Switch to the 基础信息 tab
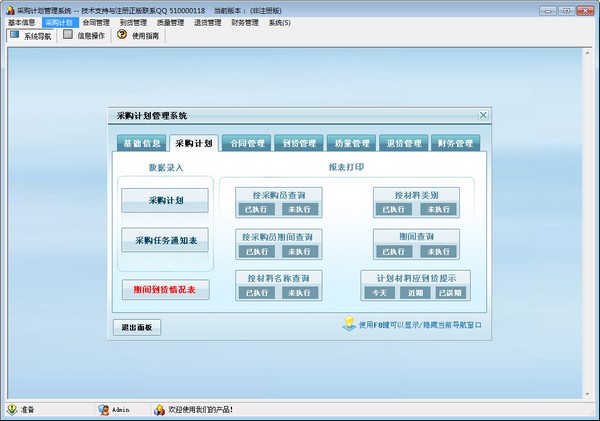Image resolution: width=600 pixels, height=421 pixels. 138,143
